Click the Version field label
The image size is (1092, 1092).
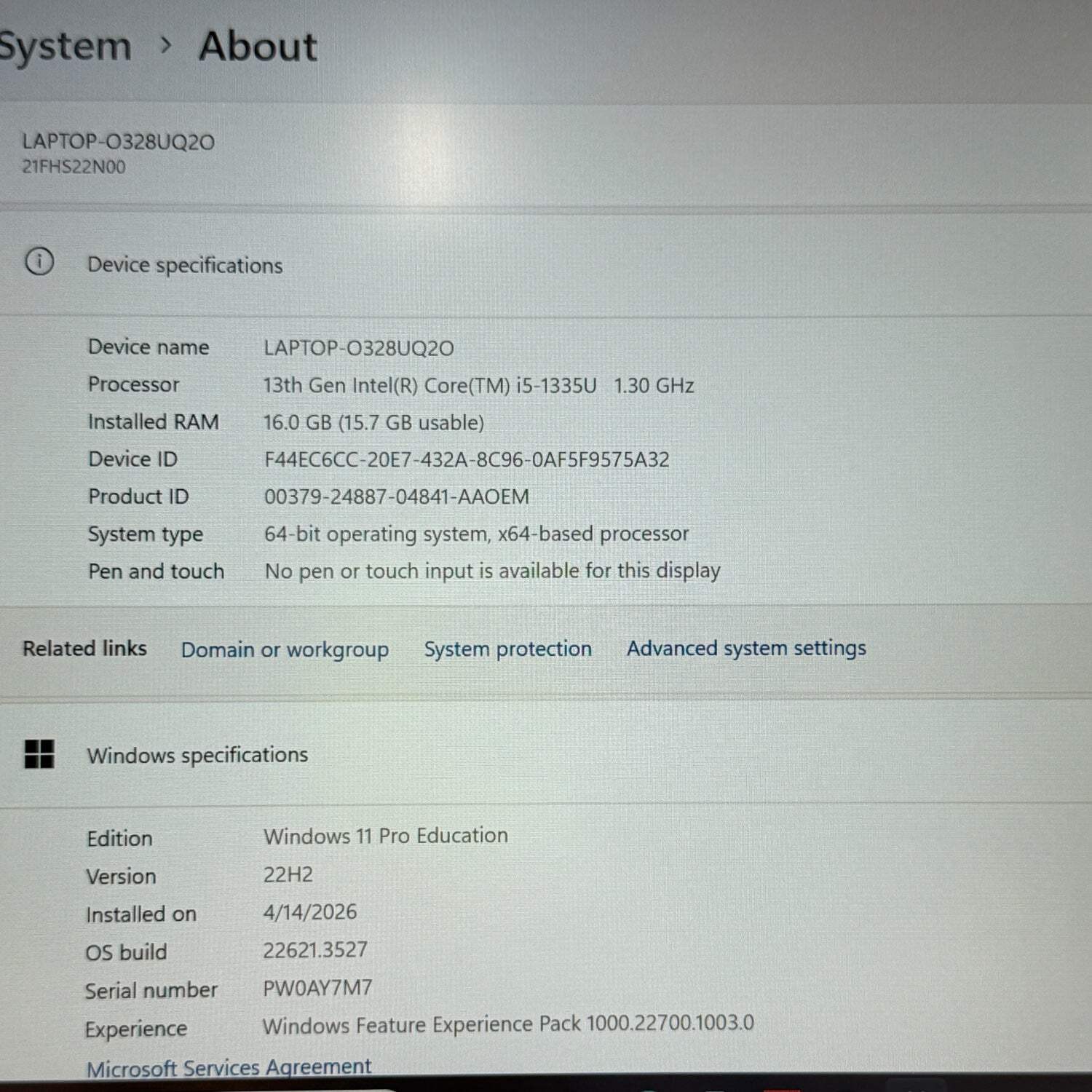click(121, 877)
